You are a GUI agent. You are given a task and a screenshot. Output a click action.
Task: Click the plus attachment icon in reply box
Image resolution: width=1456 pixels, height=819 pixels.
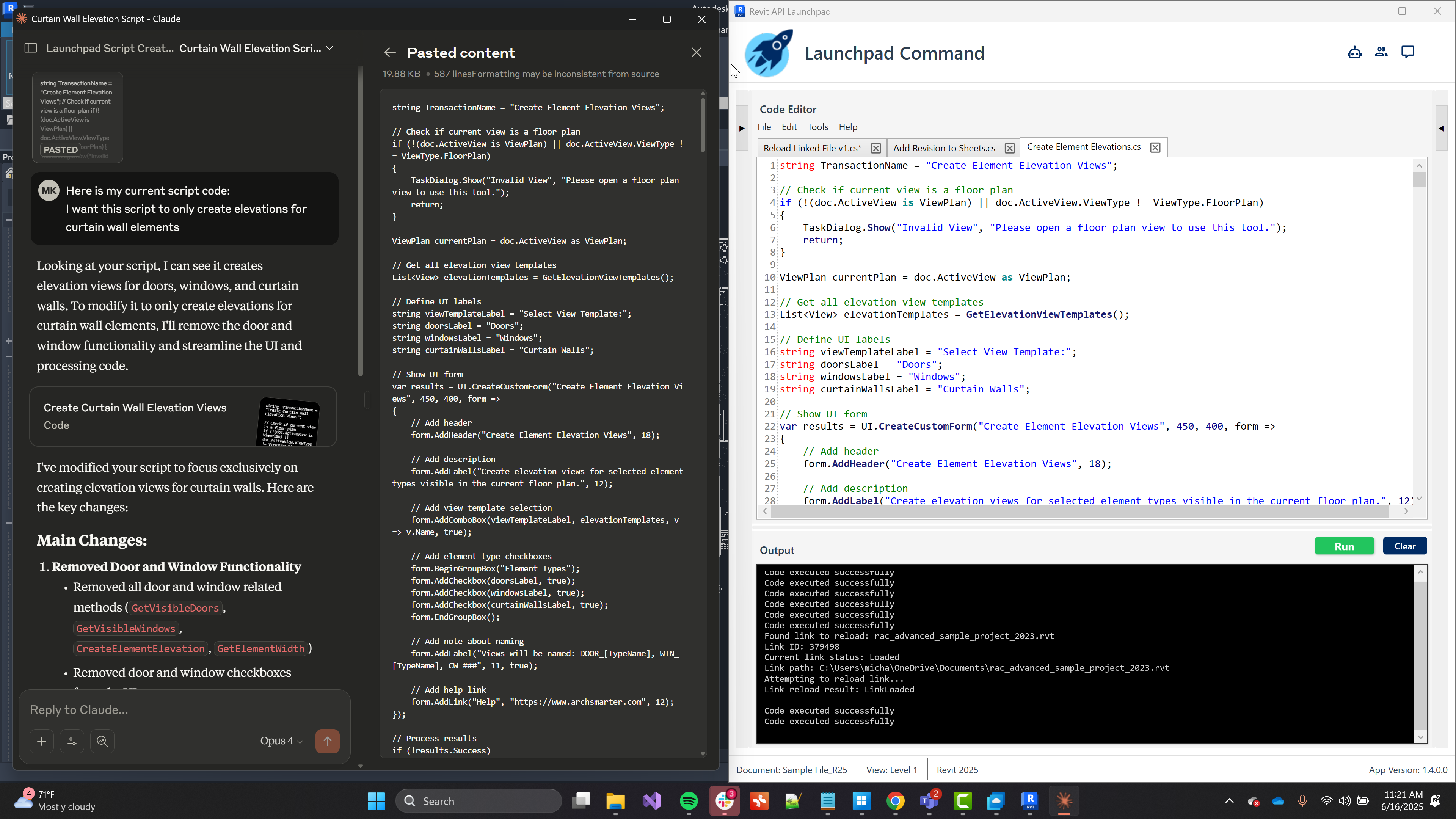pos(42,741)
